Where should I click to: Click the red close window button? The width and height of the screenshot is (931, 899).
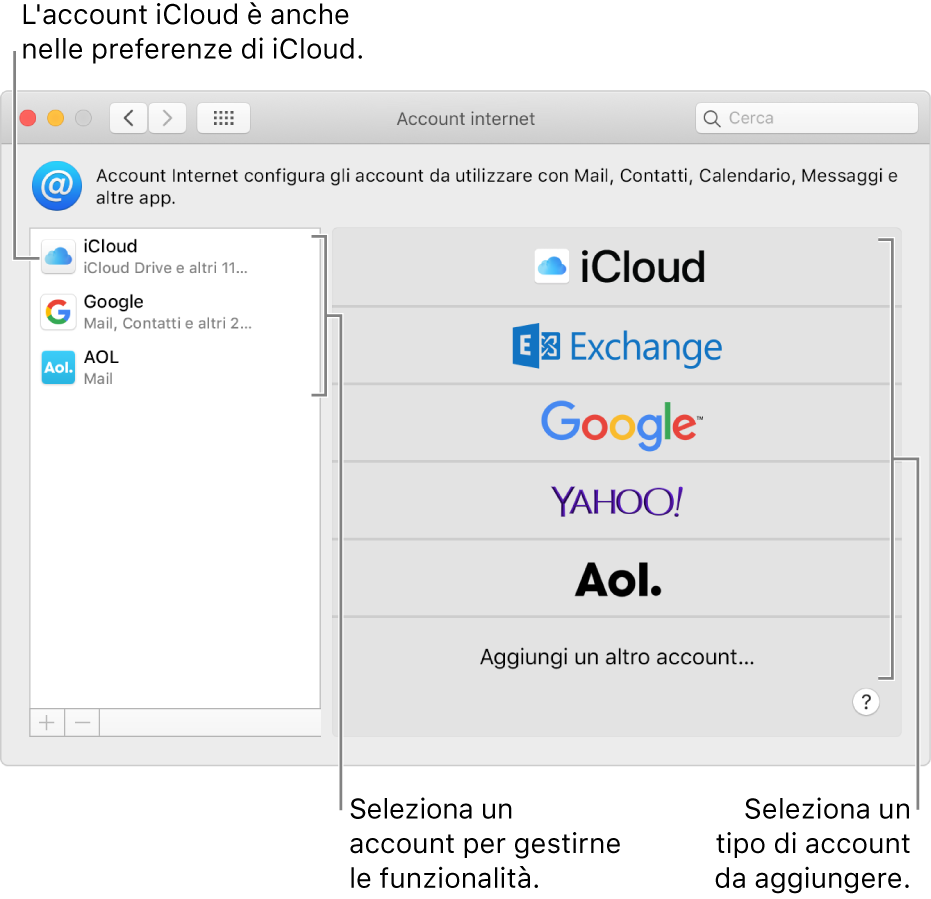28,118
